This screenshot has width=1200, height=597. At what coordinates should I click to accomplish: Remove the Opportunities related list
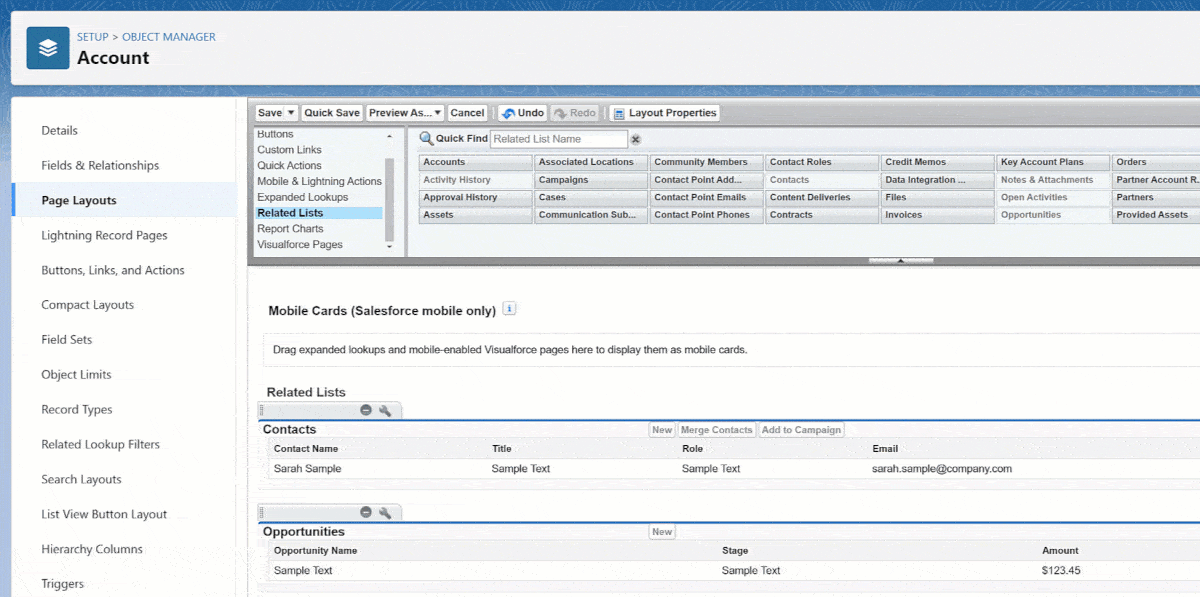click(x=366, y=513)
